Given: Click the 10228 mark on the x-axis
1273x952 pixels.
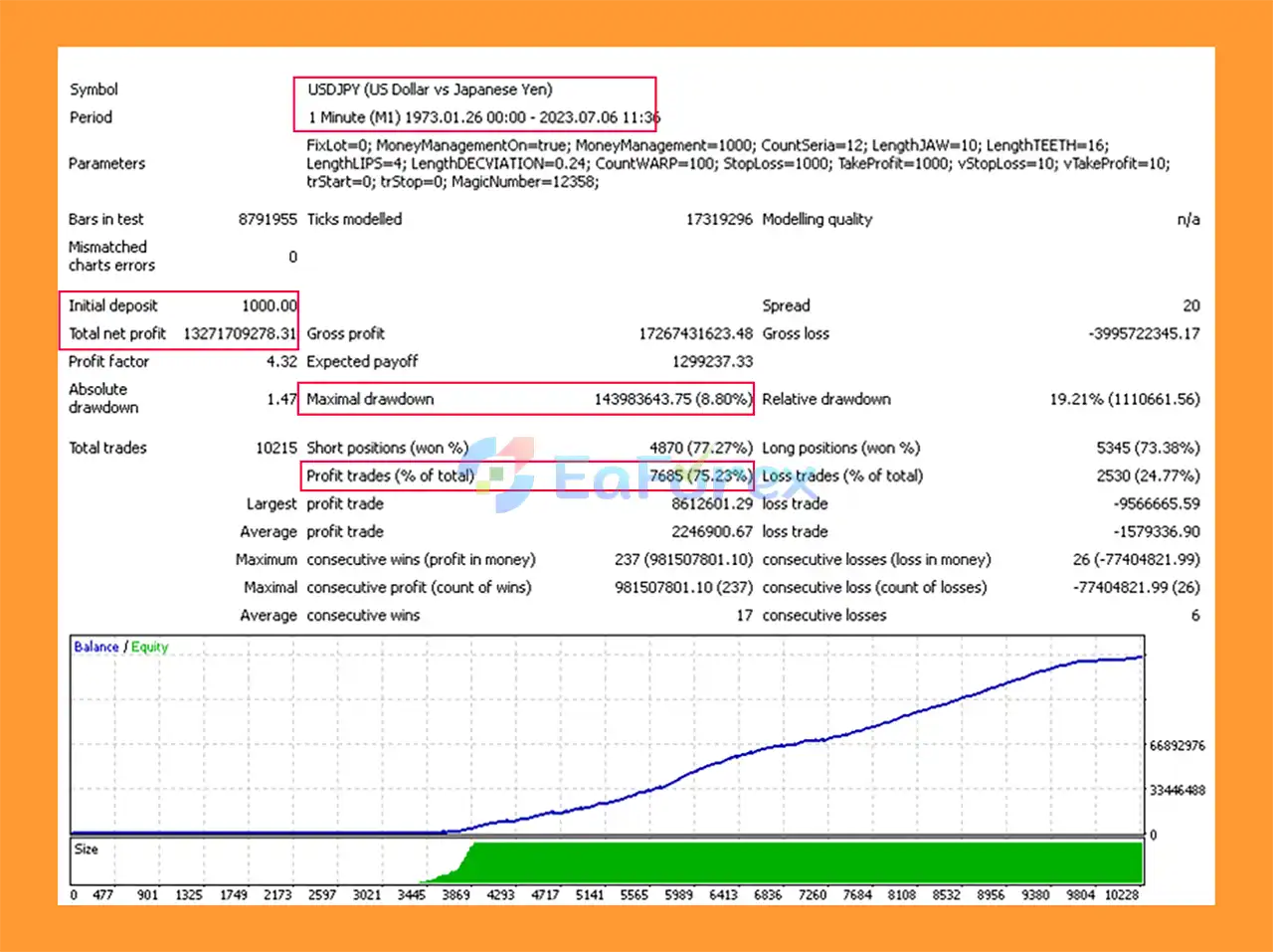Looking at the screenshot, I should (1121, 894).
